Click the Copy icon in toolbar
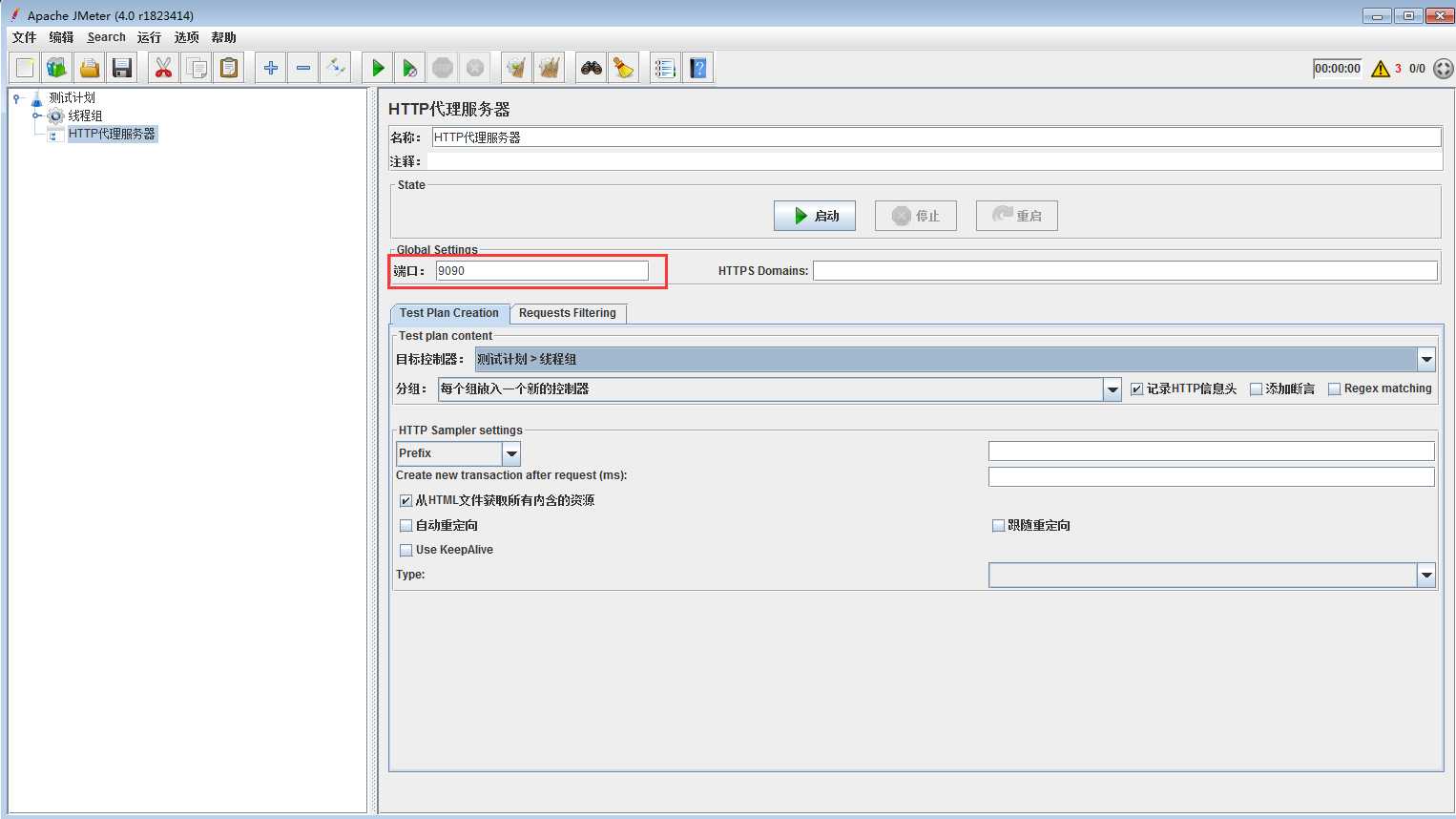Image resolution: width=1456 pixels, height=819 pixels. tap(197, 68)
